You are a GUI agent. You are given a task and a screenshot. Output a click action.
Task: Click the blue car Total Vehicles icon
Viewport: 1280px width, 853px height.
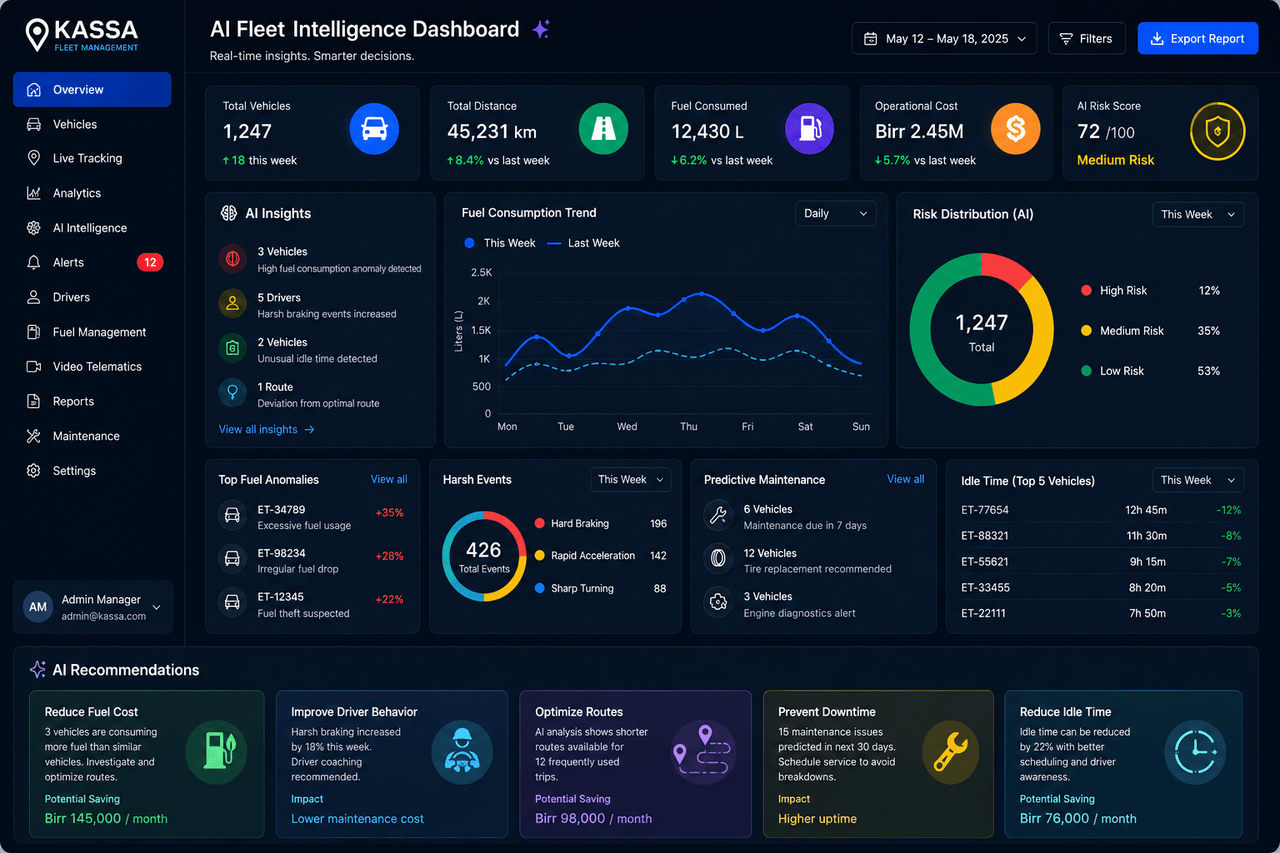pyautogui.click(x=374, y=129)
